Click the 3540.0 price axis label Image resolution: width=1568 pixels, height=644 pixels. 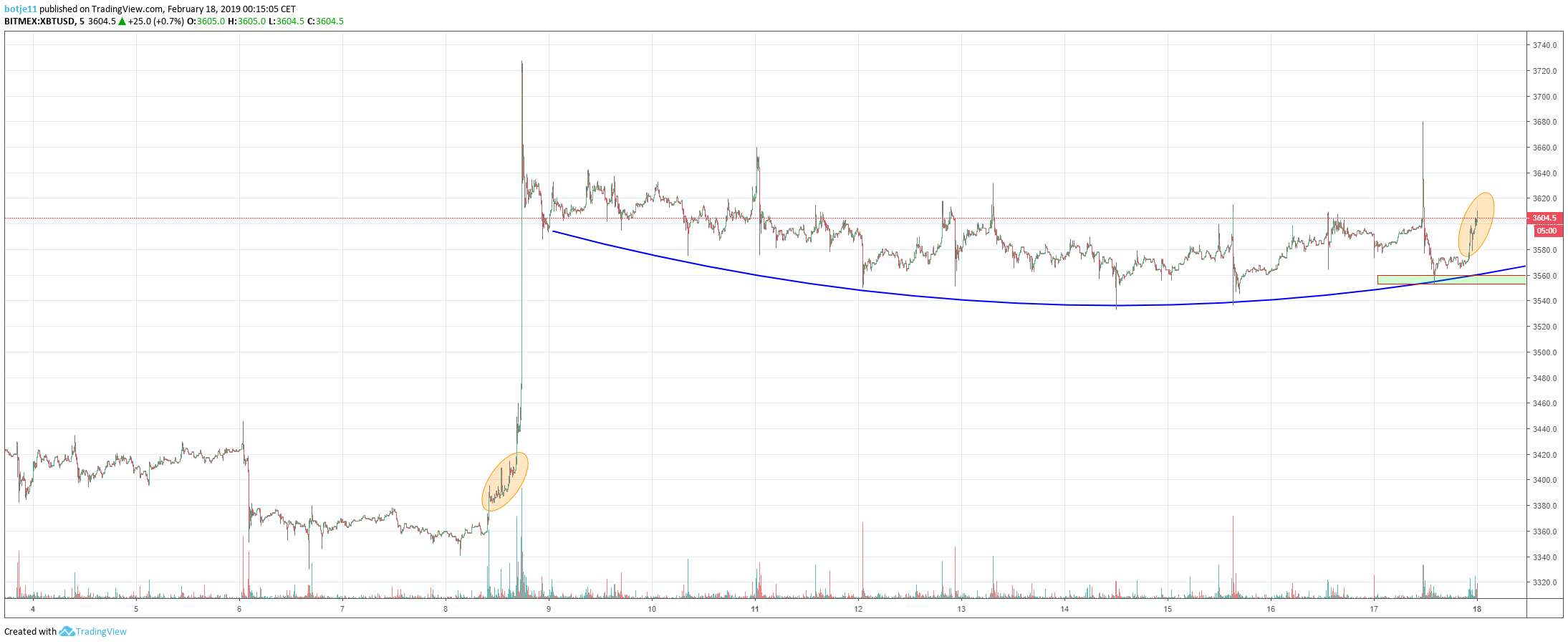[x=1544, y=301]
